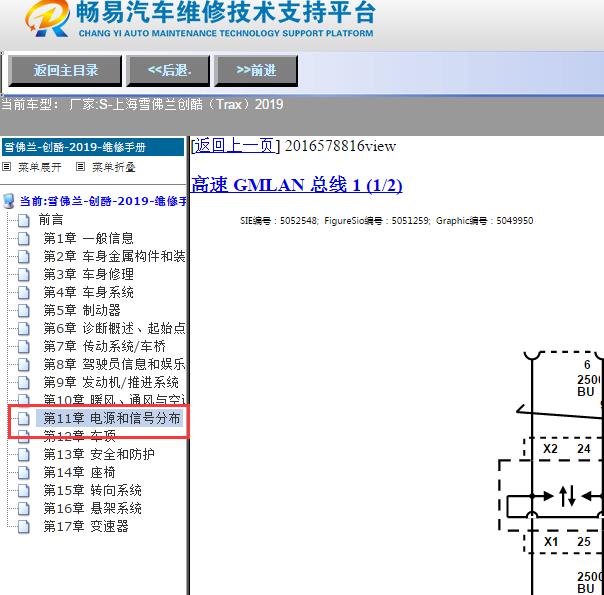The image size is (604, 595).
Task: Click the page icon next to 第5章
Action: [x=23, y=310]
